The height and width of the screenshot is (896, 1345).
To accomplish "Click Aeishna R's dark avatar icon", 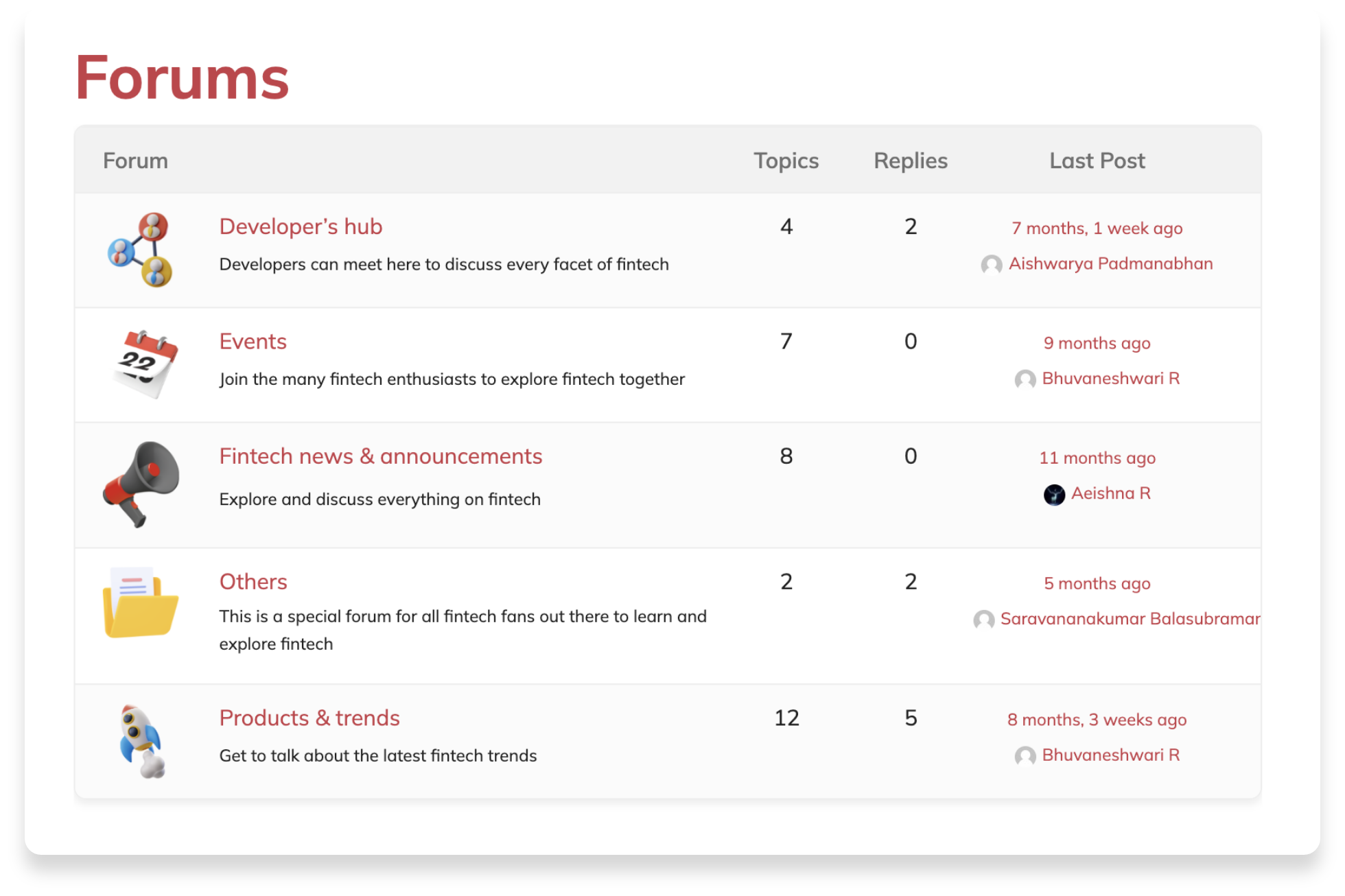I will (x=1053, y=494).
